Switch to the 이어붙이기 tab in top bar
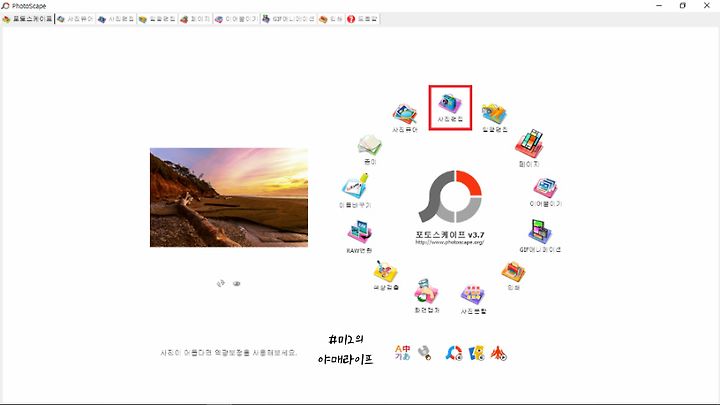This screenshot has height=405, width=720. click(x=236, y=19)
